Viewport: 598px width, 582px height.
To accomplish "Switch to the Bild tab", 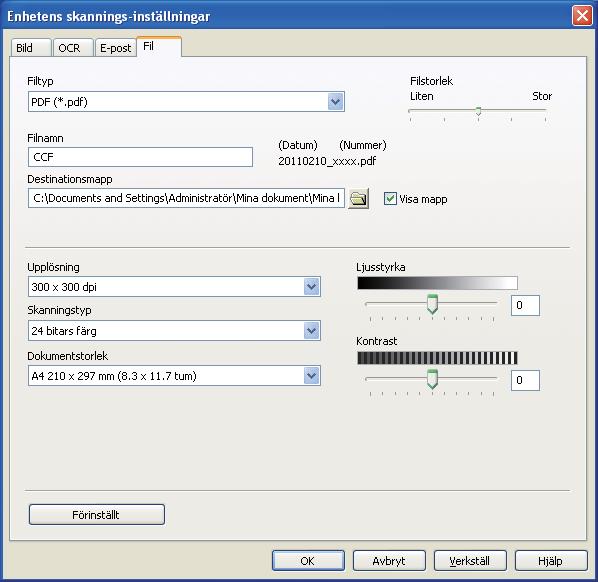I will click(x=31, y=48).
